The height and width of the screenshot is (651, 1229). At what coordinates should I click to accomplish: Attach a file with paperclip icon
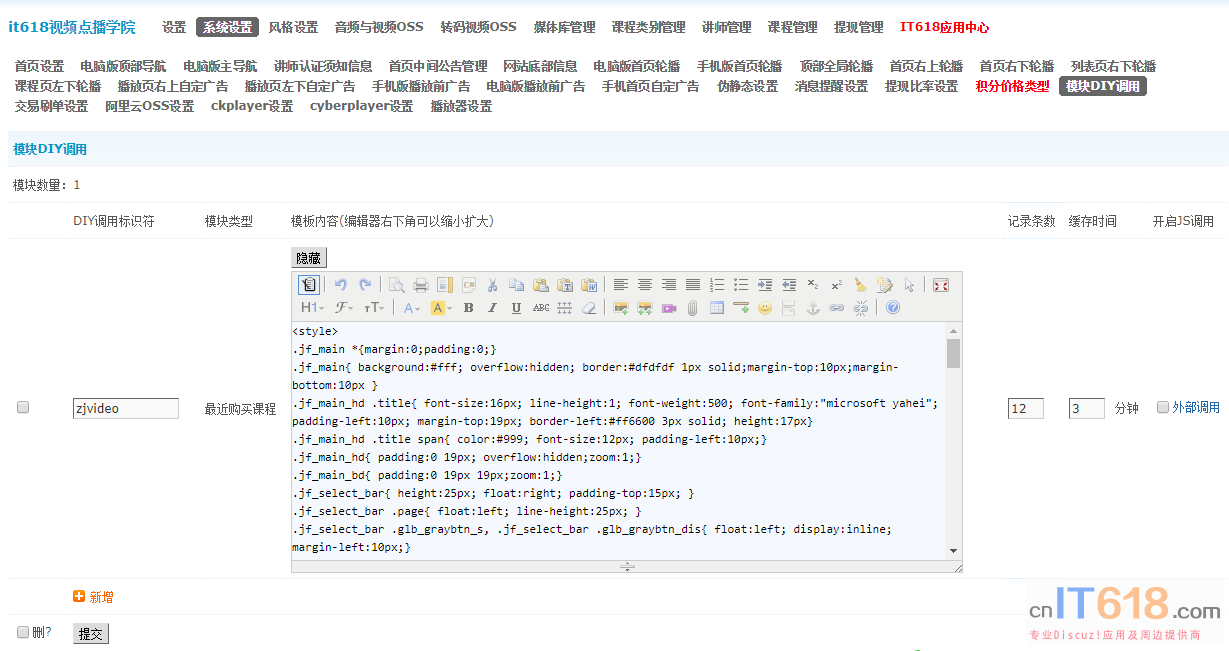(693, 308)
